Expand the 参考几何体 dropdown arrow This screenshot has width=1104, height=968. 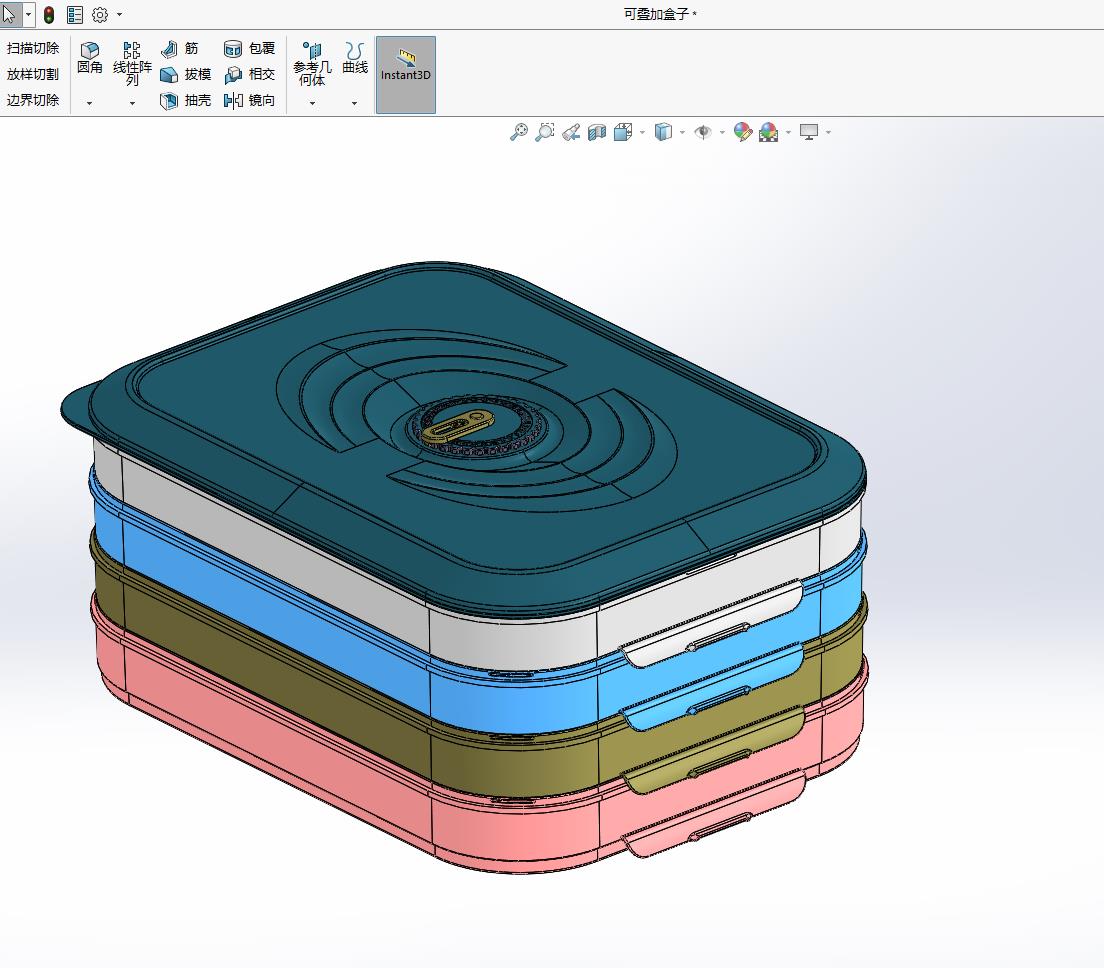313,103
